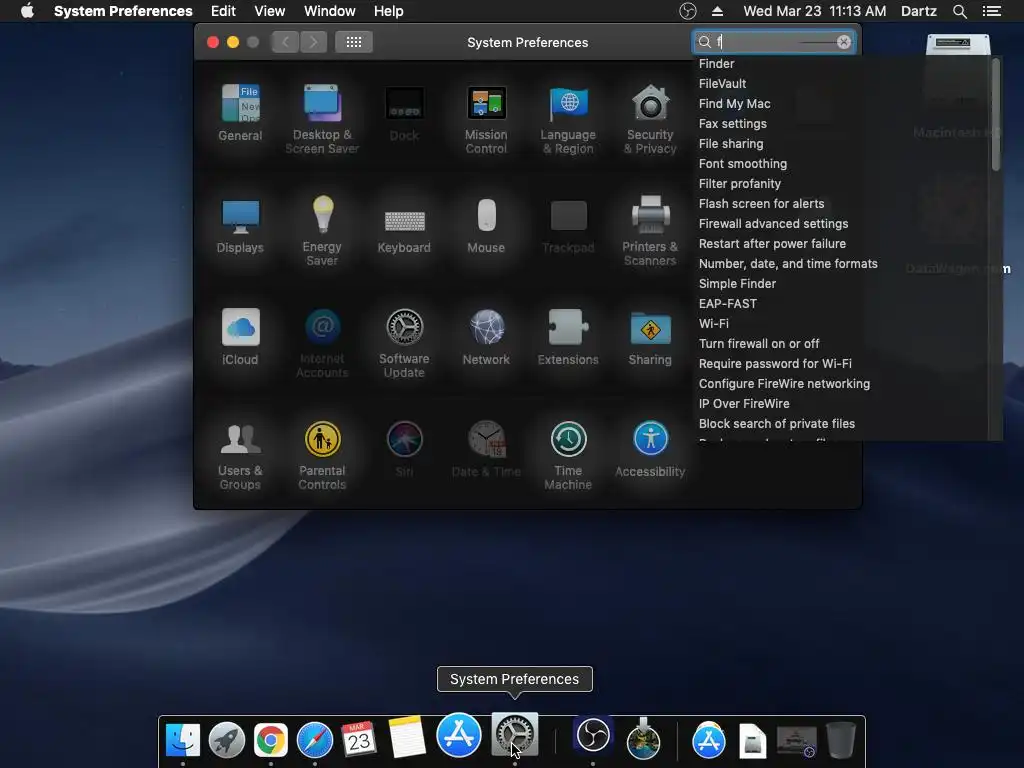Viewport: 1024px width, 768px height.
Task: Select Restart after power failure suggestion
Action: pyautogui.click(x=772, y=244)
